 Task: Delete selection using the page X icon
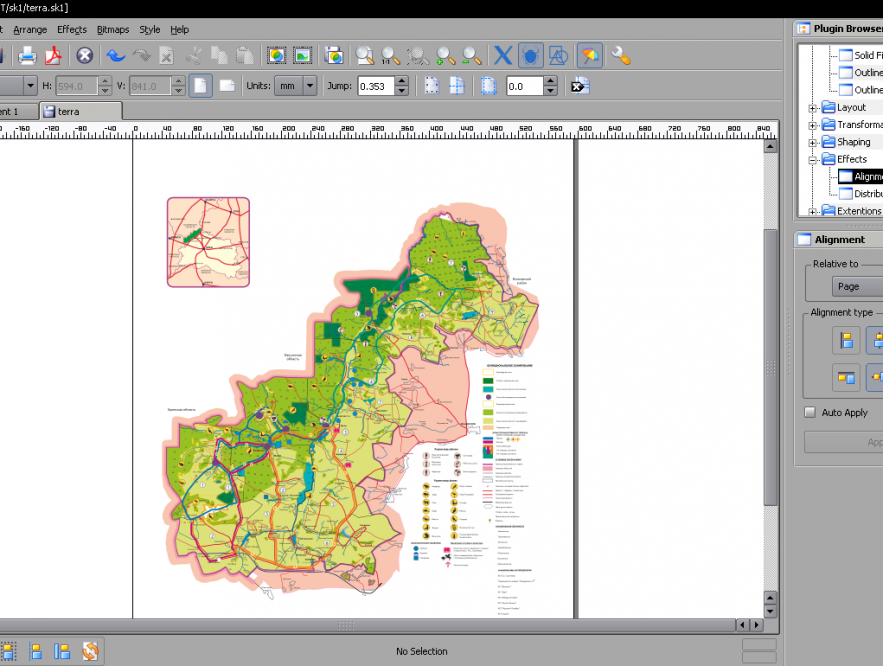point(166,56)
